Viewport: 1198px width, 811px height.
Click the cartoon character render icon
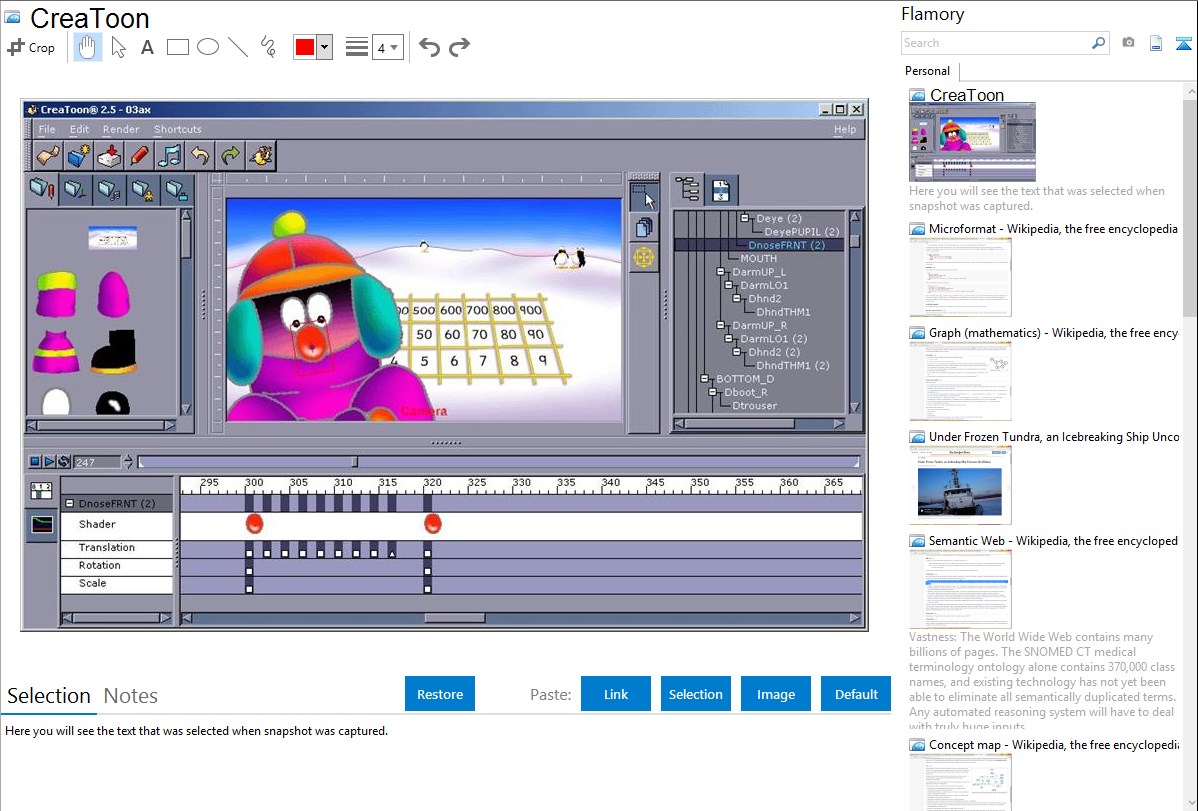(261, 156)
